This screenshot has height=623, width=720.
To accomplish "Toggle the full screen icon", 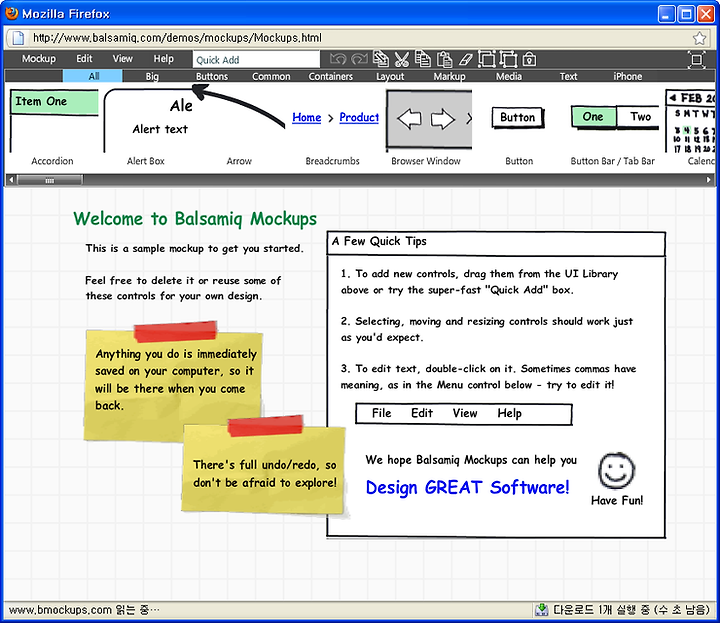I will click(x=697, y=60).
